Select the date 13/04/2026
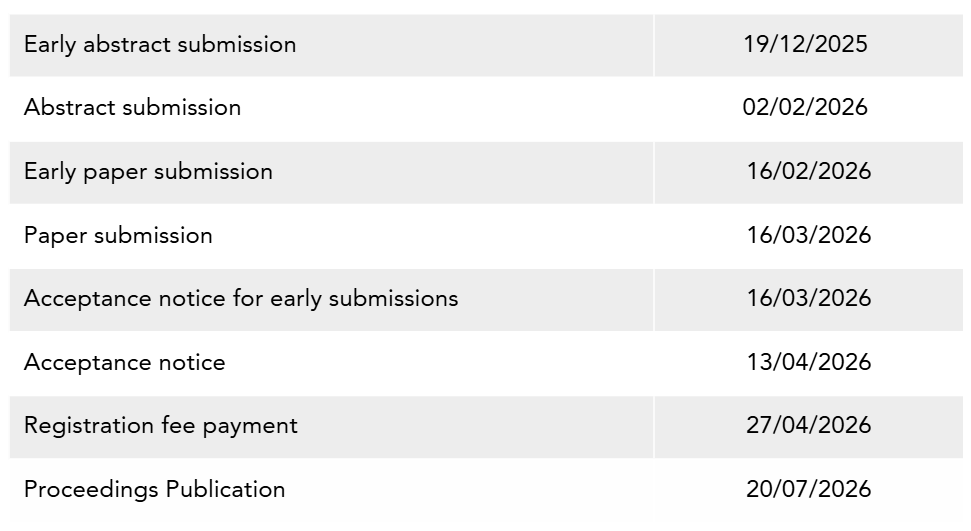Screen dimensions: 971x531 point(809,363)
